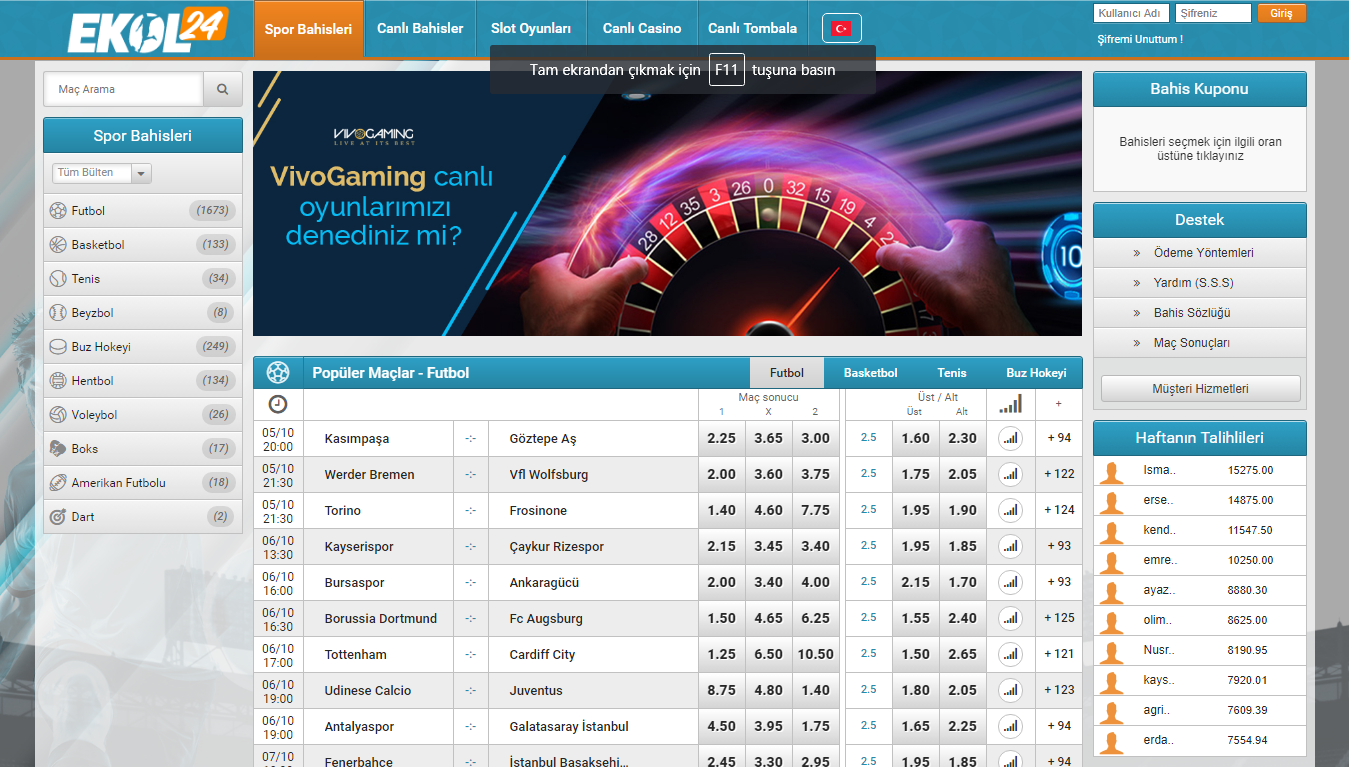Select the Turkish flag language icon
The width and height of the screenshot is (1349, 767).
pyautogui.click(x=841, y=28)
